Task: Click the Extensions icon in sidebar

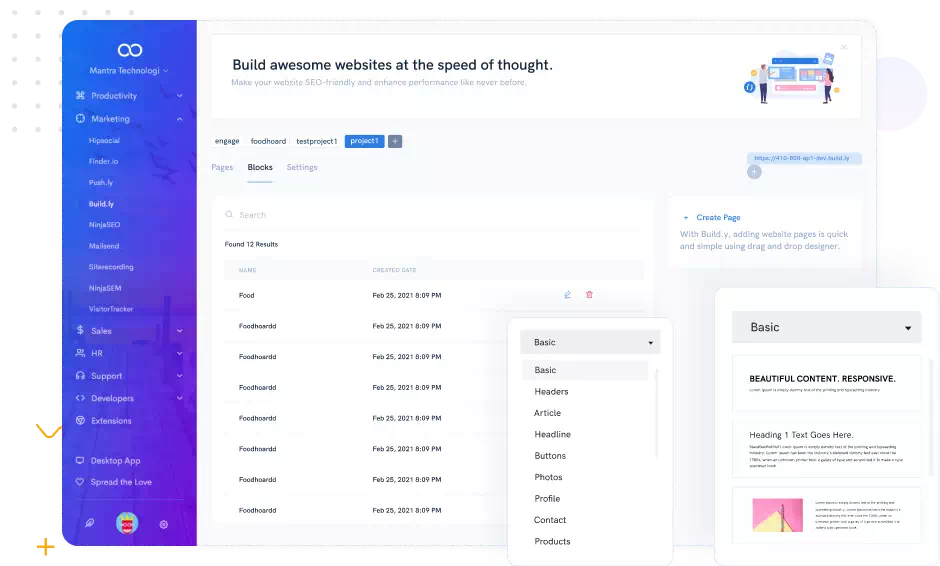Action: tap(80, 420)
